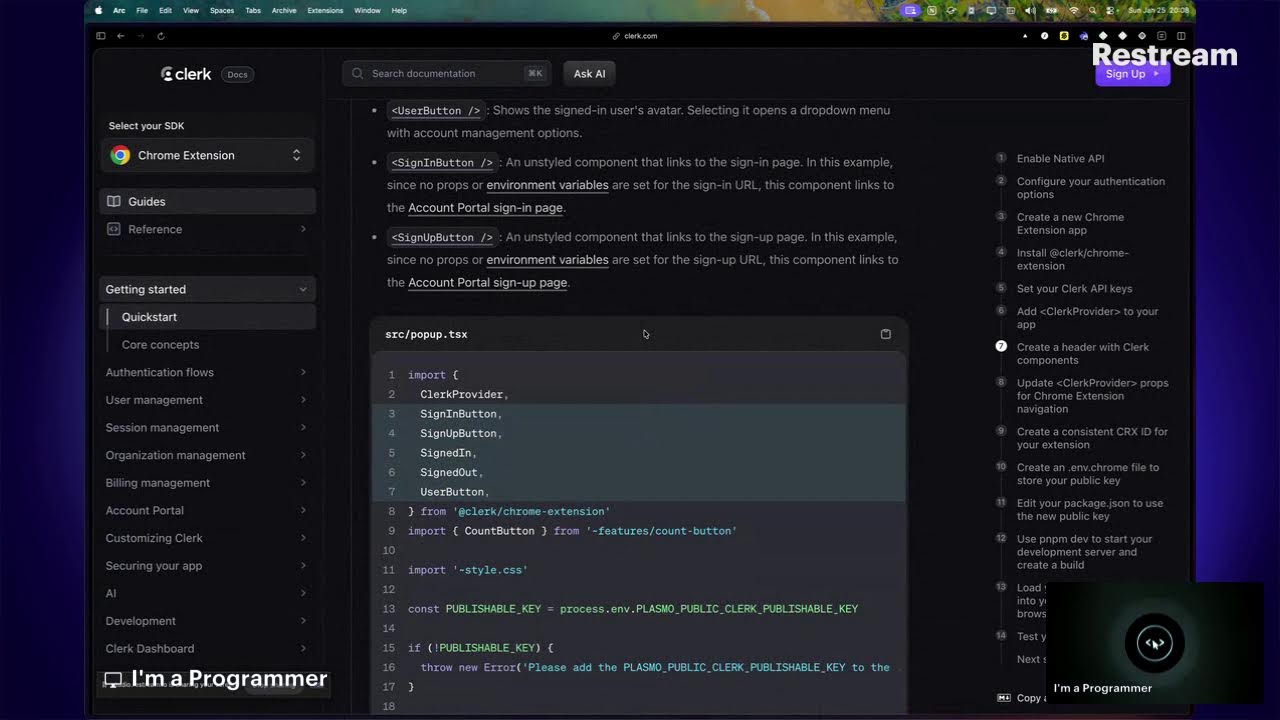Screen dimensions: 1280x720
Task: Jump to Install @clerk/chrome-extension step
Action: point(1072,260)
